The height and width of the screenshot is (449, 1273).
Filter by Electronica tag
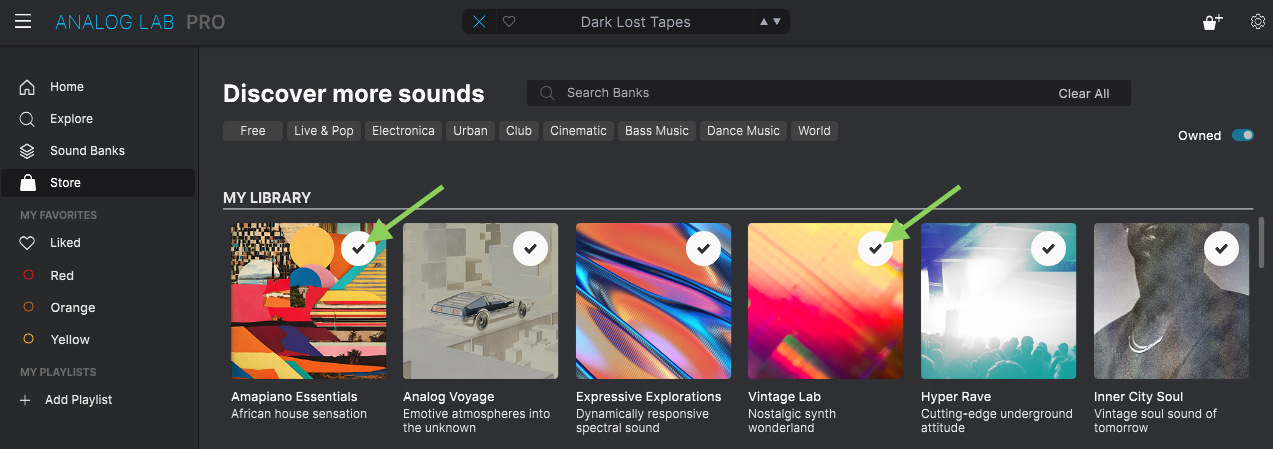403,131
